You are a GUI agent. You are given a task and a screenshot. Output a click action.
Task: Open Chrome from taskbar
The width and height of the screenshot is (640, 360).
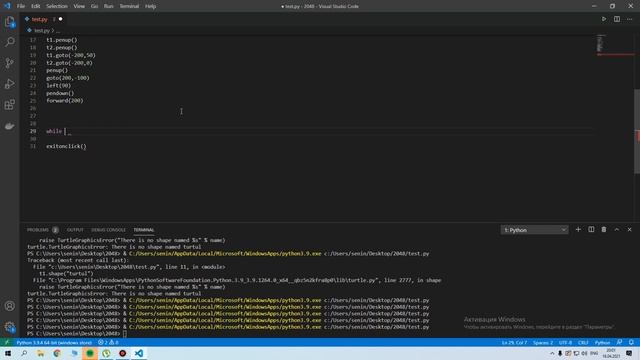57,353
